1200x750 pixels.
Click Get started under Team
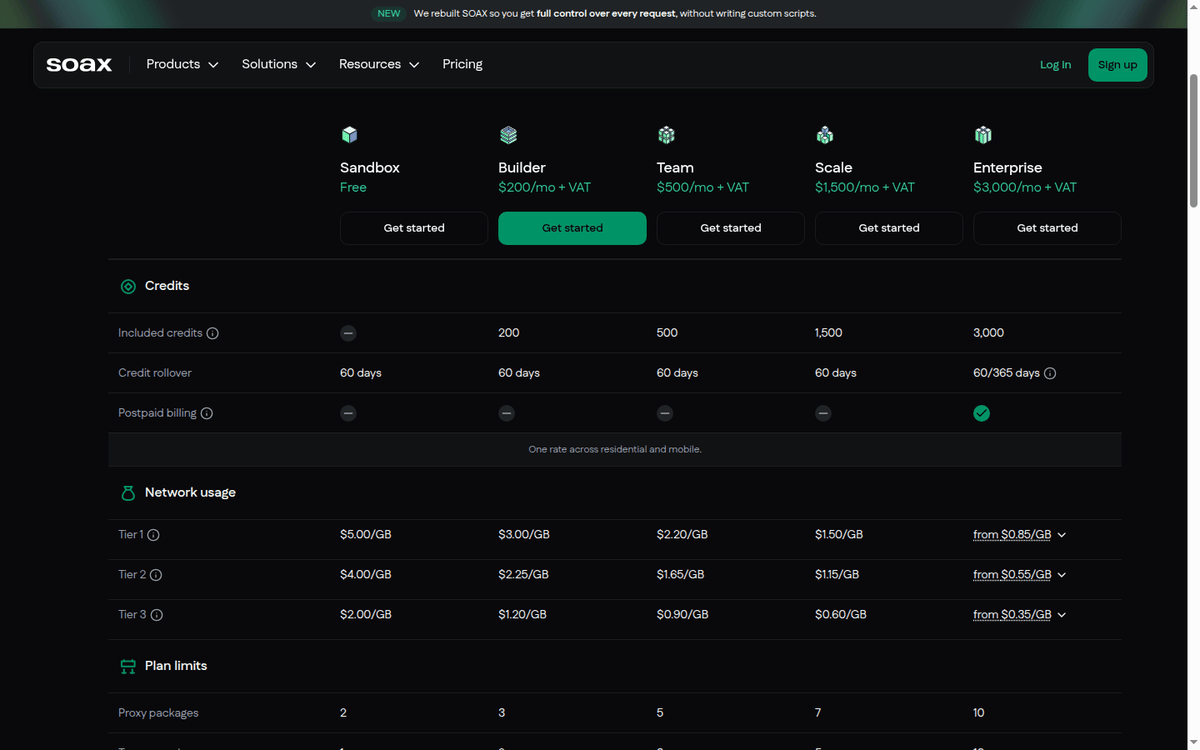(x=731, y=228)
